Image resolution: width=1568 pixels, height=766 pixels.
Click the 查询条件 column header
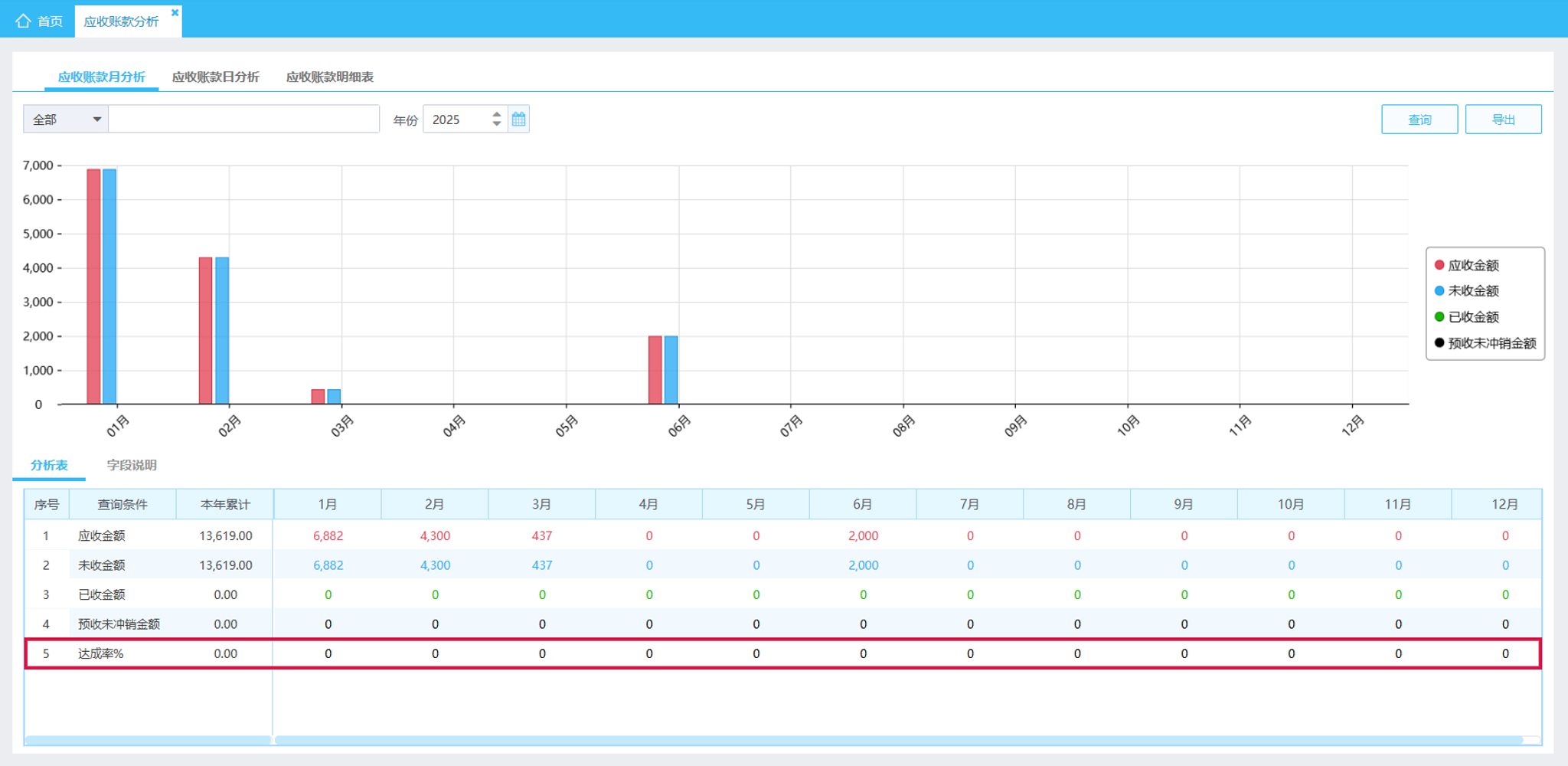(x=122, y=504)
